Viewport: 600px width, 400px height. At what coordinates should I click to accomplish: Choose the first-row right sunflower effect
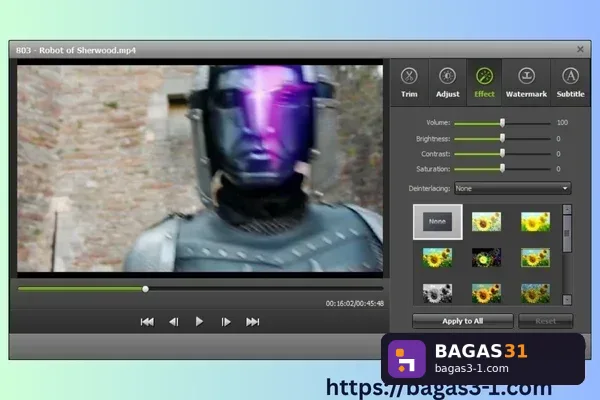(x=535, y=222)
